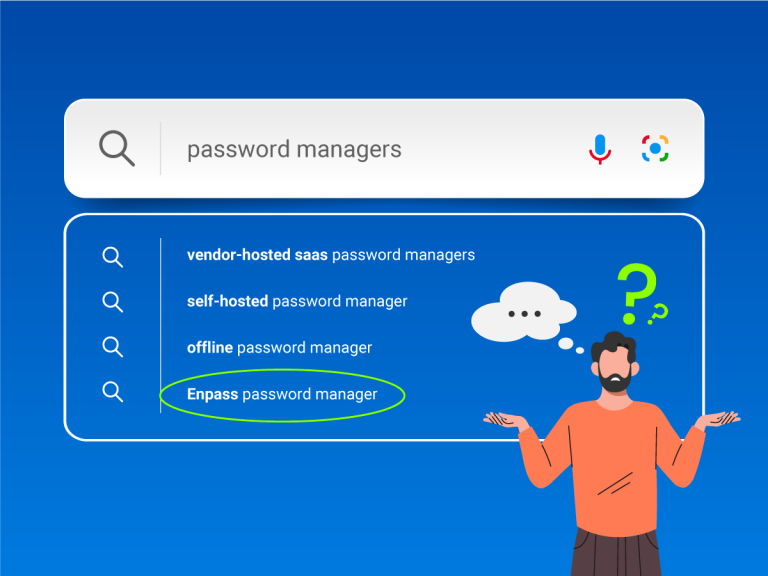This screenshot has width=768, height=576.
Task: Click search icon beside vendor-hosted saas suggestion
Action: pyautogui.click(x=113, y=257)
